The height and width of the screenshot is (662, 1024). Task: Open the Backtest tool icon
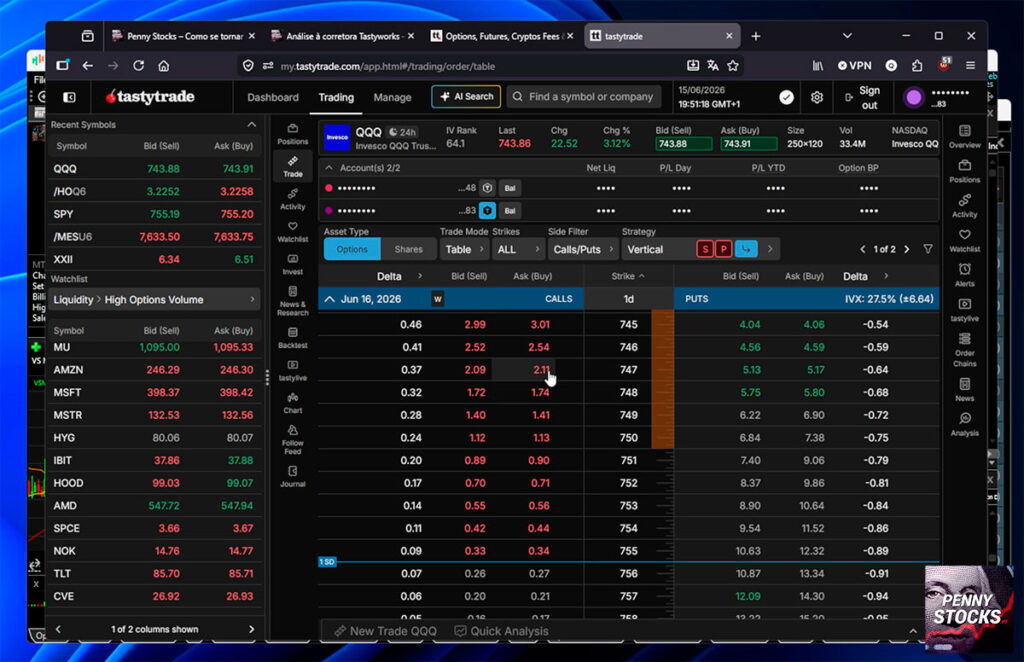[x=293, y=338]
